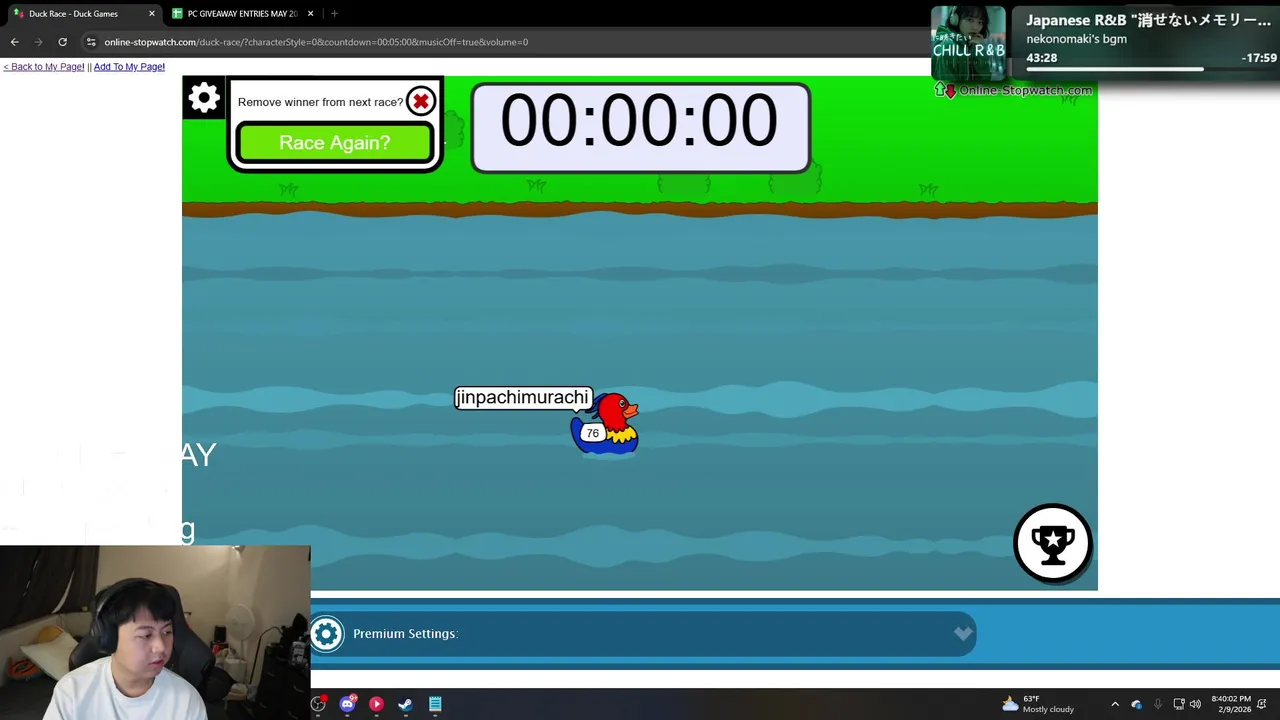Click the CHILL R&B album thumbnail
This screenshot has height=720, width=1280.
click(x=968, y=43)
